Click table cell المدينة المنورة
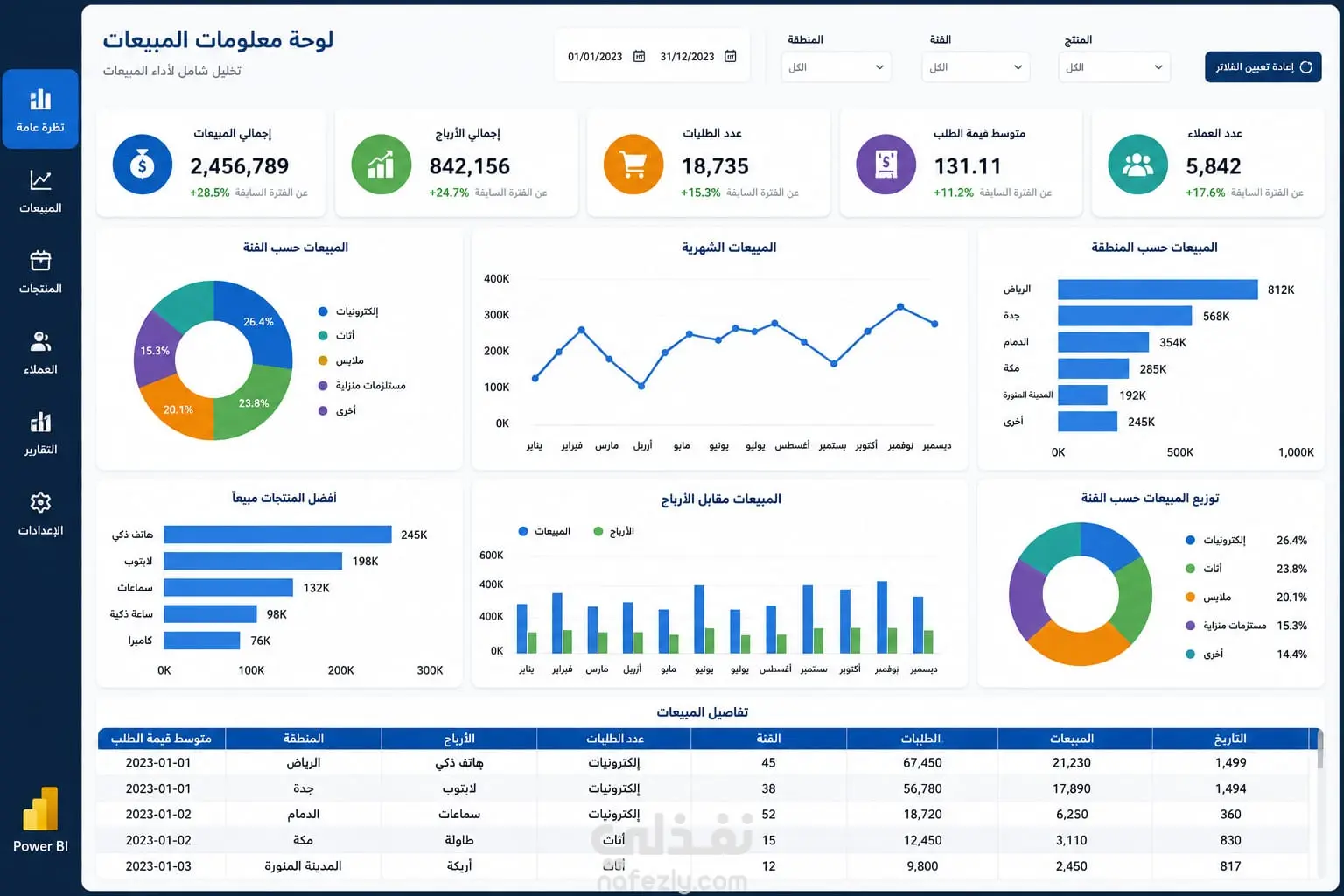 [303, 866]
